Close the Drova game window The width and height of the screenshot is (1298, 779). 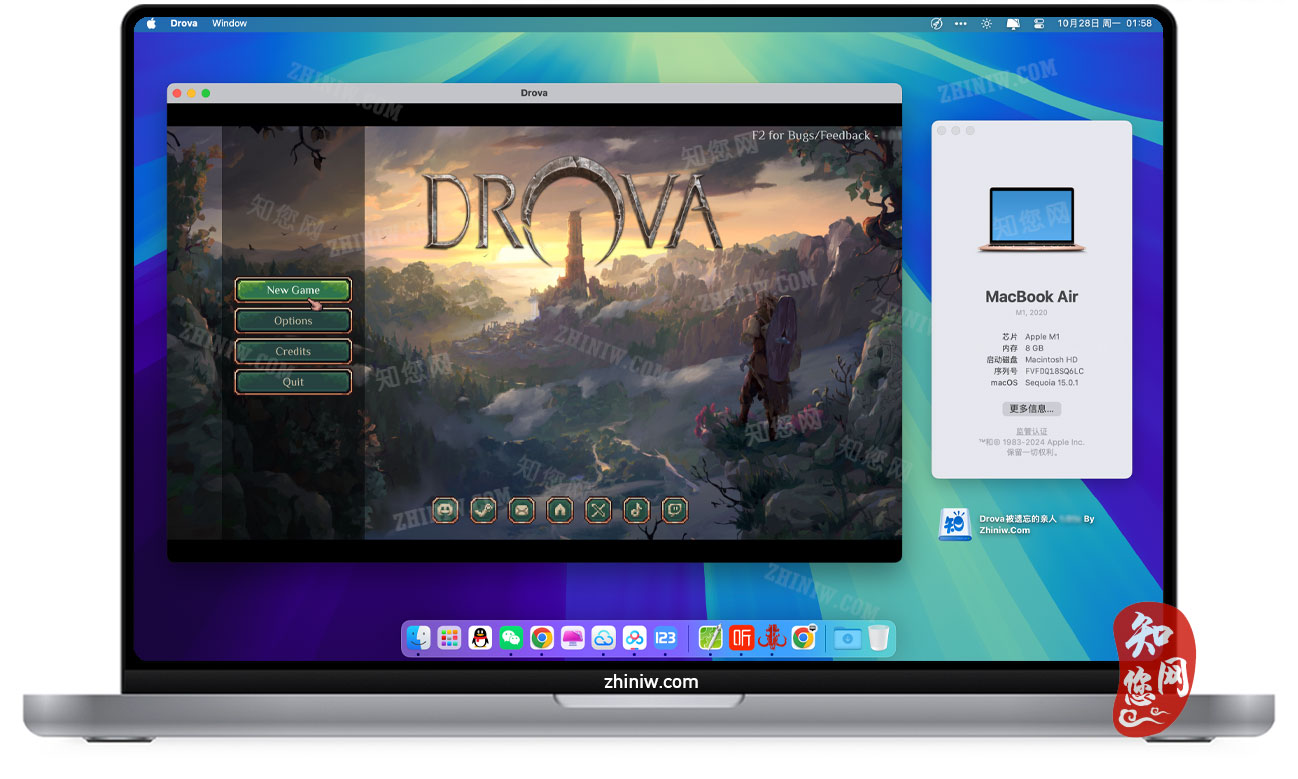coord(178,93)
